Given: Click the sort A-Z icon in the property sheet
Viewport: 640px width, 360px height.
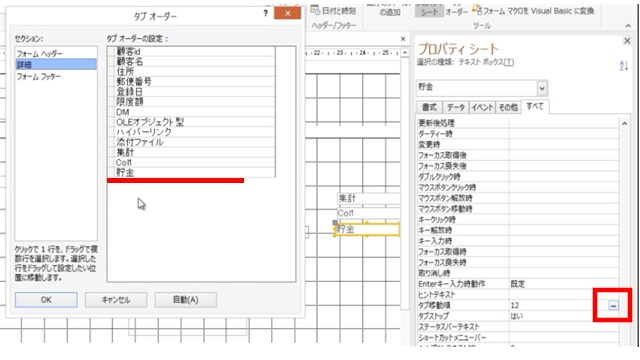Looking at the screenshot, I should click(x=624, y=66).
